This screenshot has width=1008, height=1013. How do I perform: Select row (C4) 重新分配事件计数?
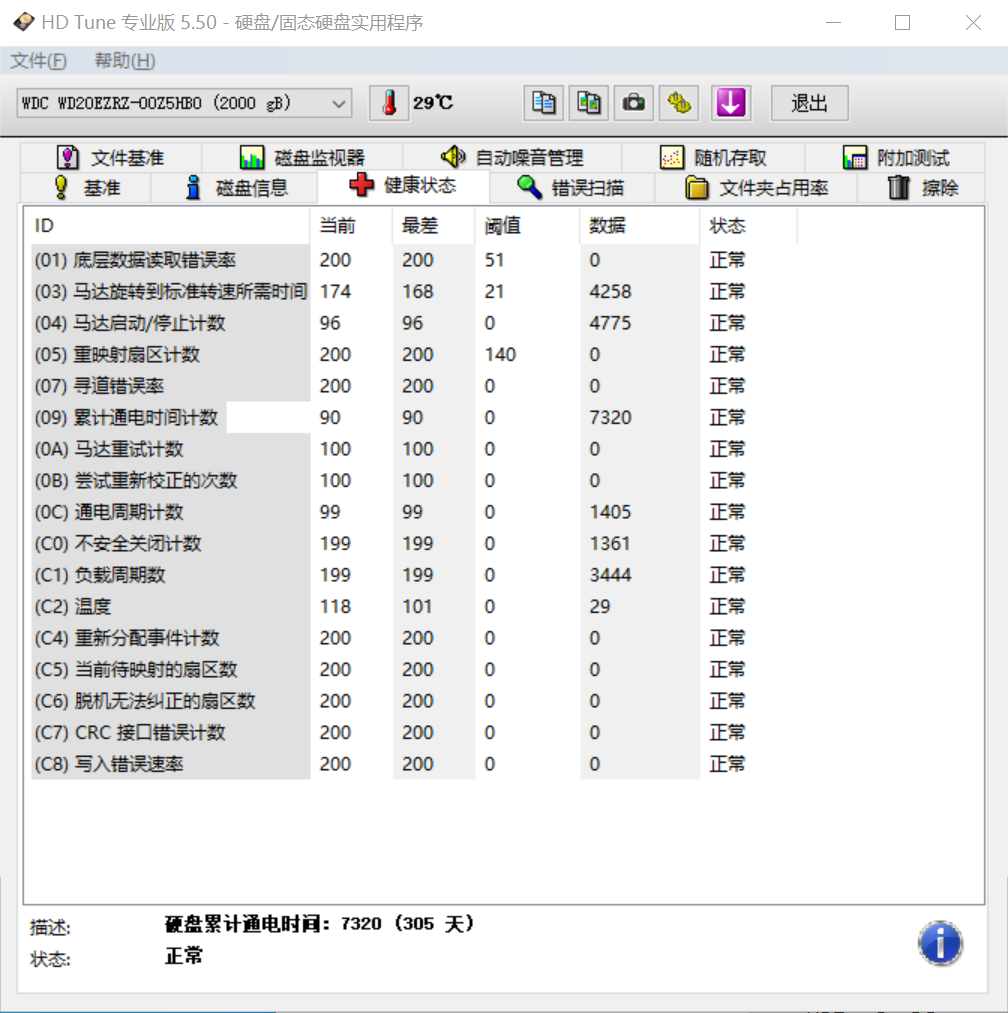point(414,638)
